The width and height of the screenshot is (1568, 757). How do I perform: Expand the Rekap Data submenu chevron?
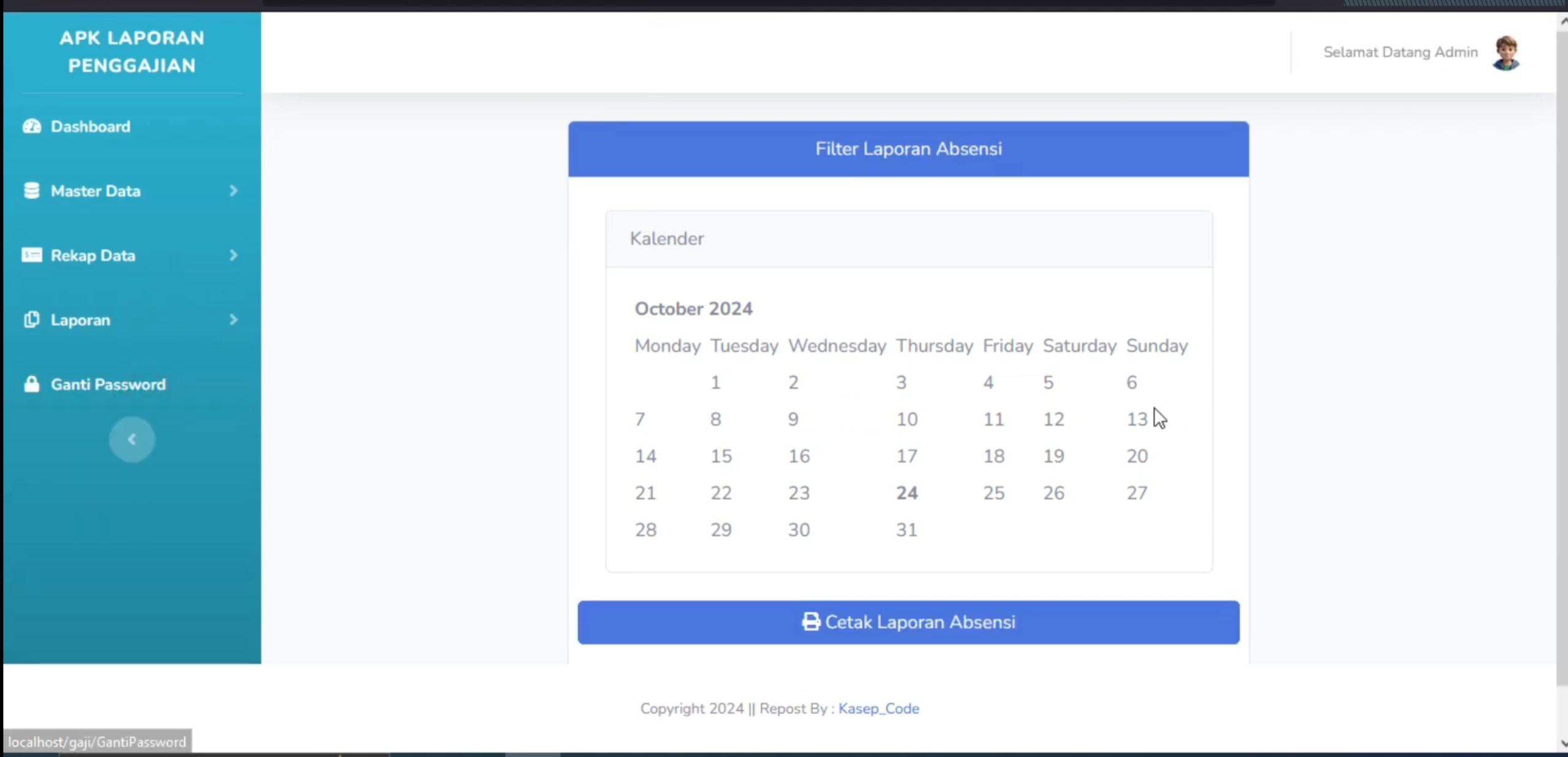(234, 255)
